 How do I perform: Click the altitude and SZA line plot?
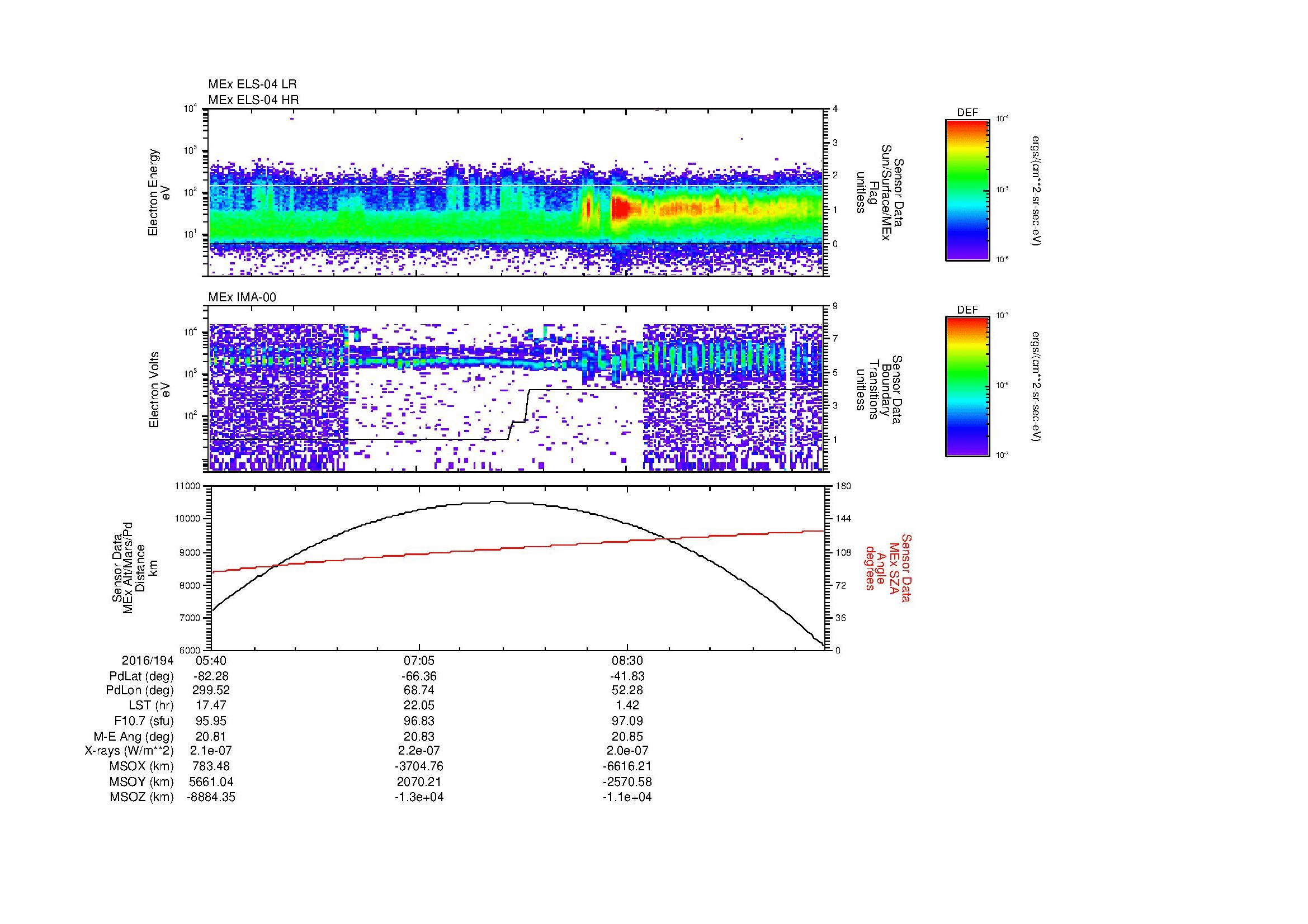tap(517, 567)
